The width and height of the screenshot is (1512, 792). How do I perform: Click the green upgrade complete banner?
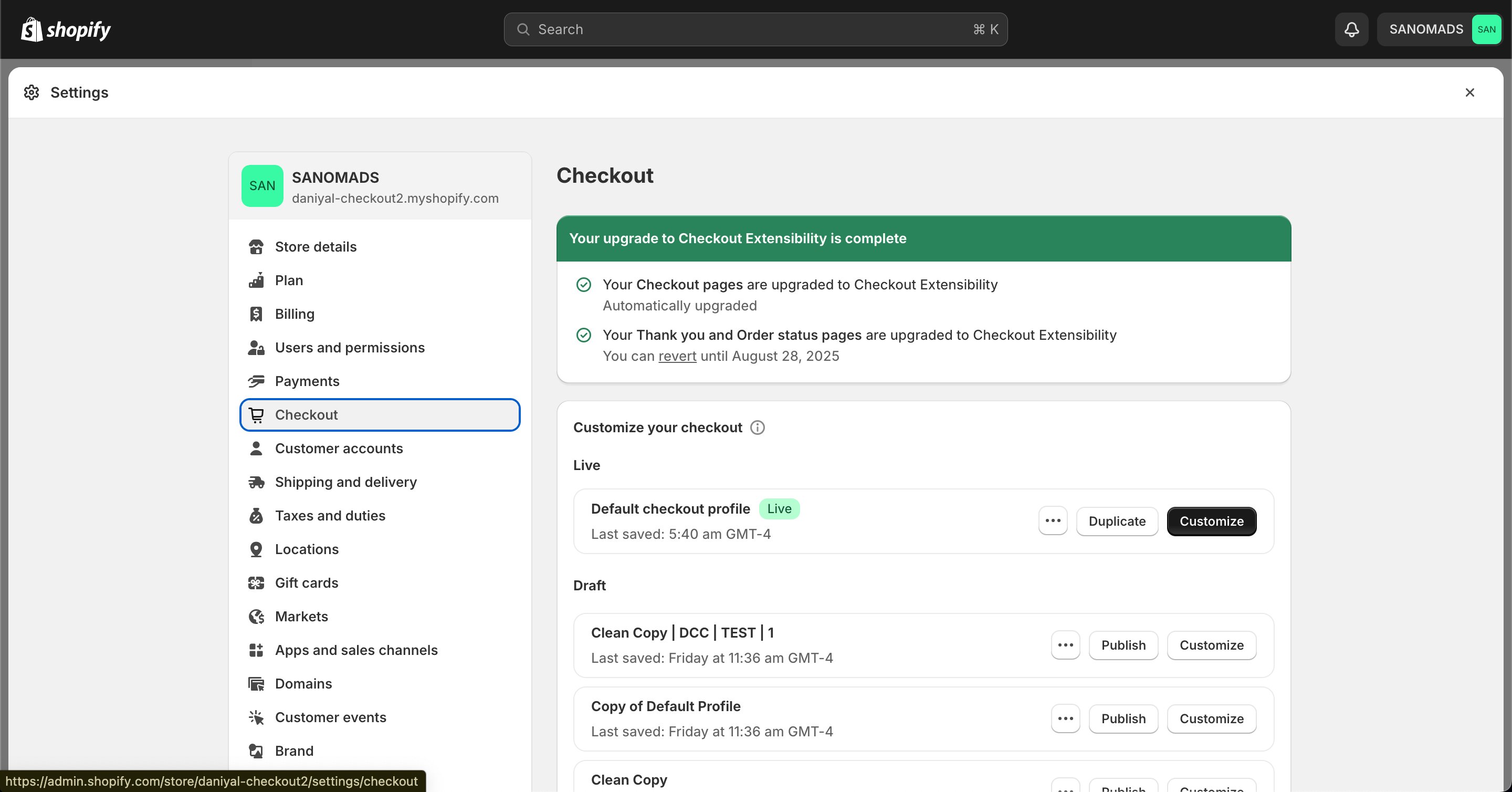pos(923,238)
